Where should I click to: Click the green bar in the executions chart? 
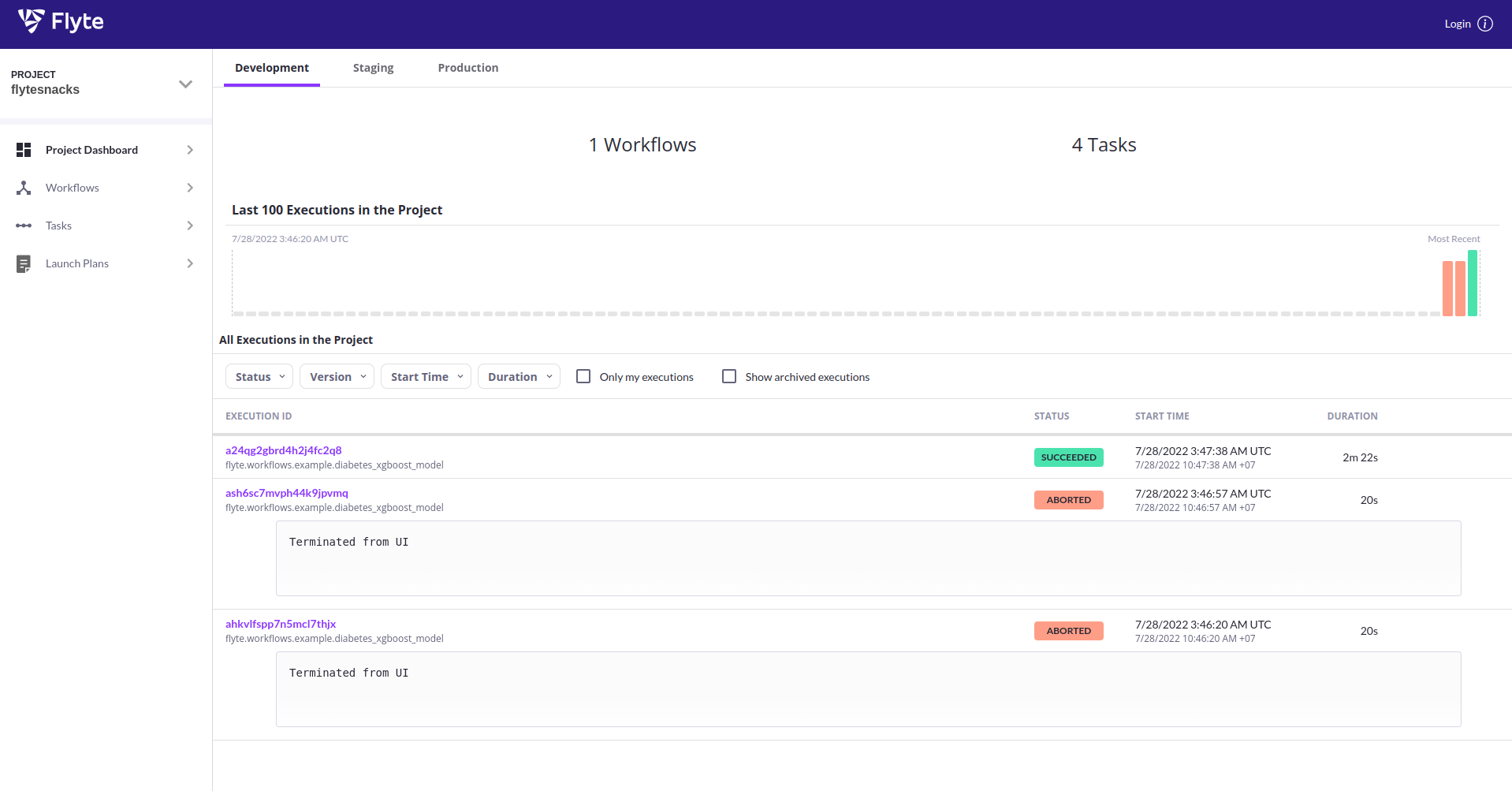(x=1473, y=284)
